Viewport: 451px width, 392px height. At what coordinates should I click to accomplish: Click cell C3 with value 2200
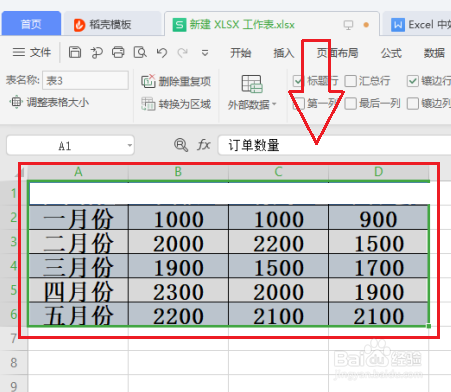point(278,242)
